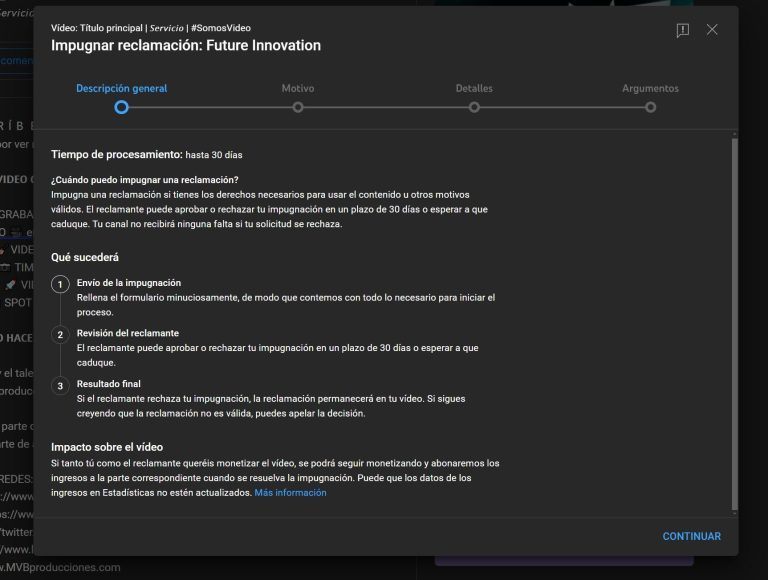Click the step 1 number circle
Screen dimensions: 768x580
[60, 284]
